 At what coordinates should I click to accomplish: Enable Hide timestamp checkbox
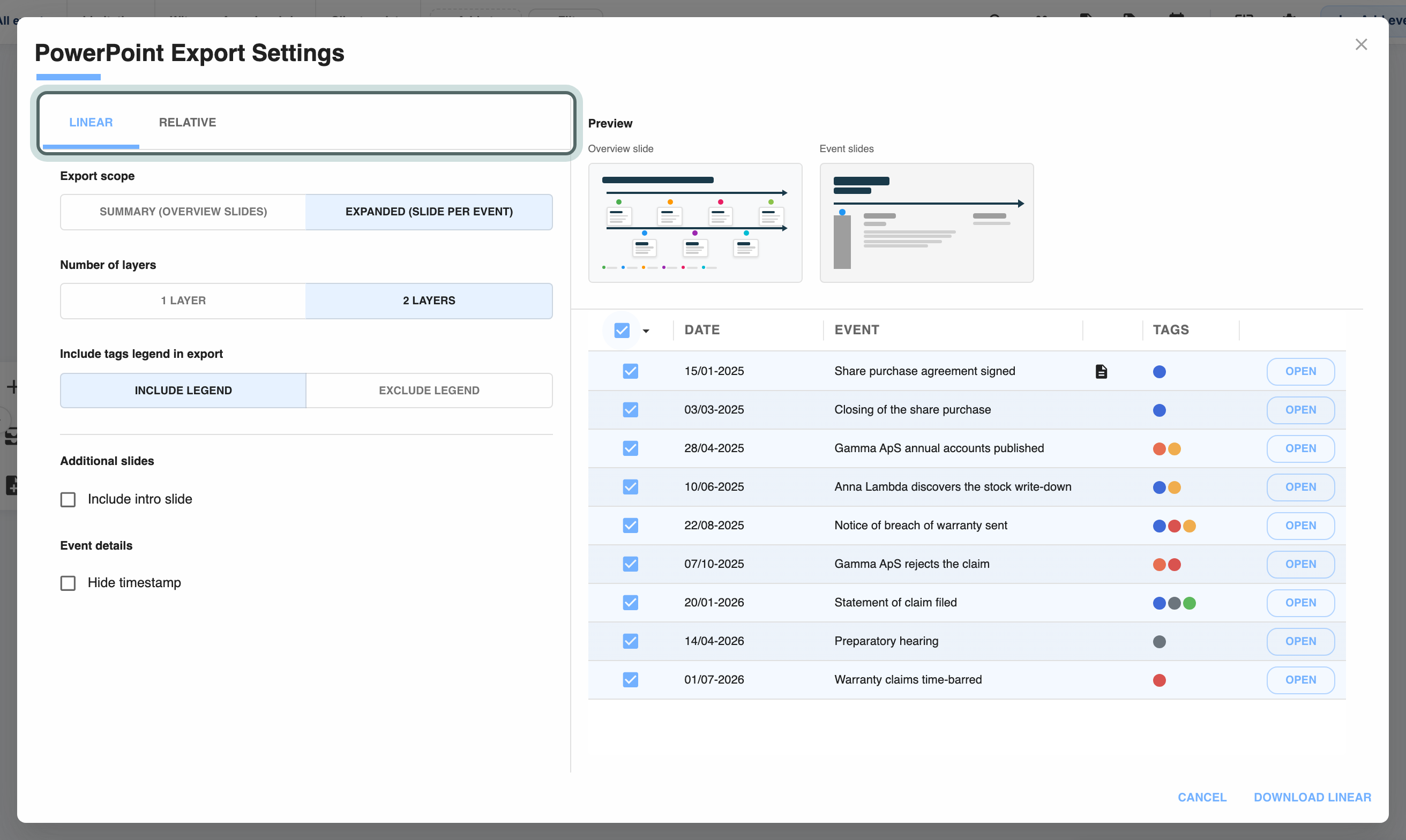coord(68,583)
